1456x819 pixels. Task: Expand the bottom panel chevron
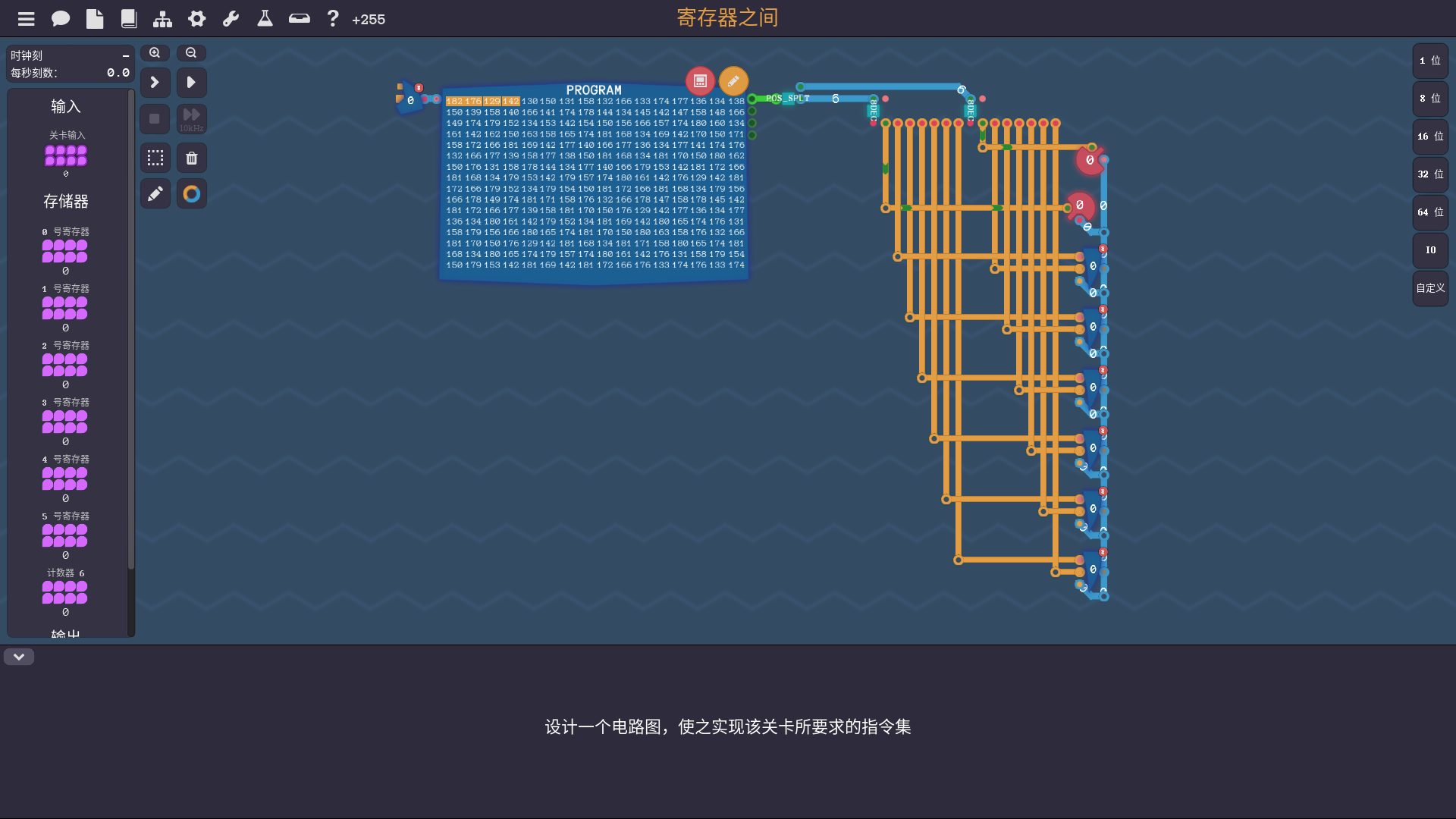(x=19, y=657)
